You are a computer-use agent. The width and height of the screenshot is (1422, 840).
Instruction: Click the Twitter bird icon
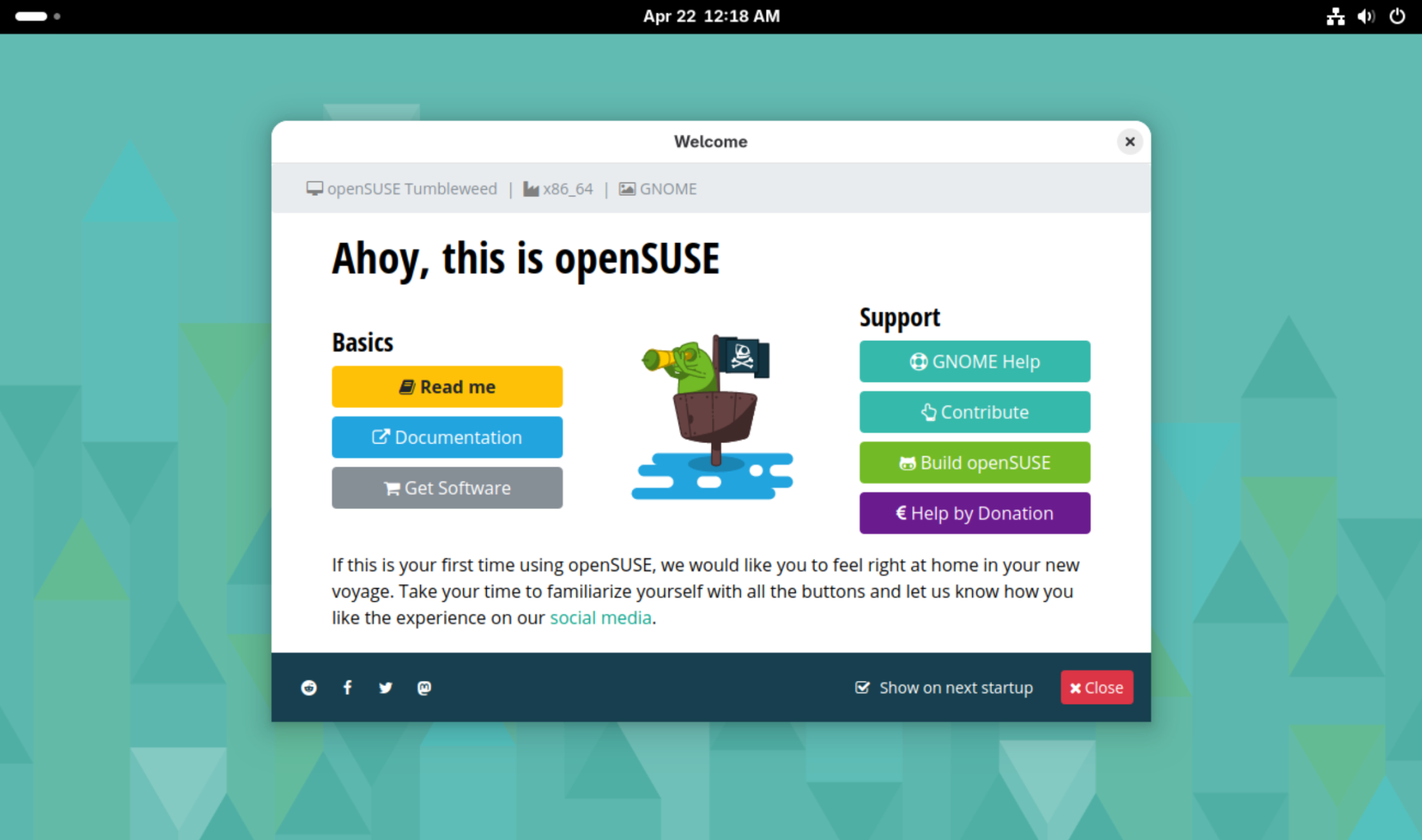pyautogui.click(x=385, y=687)
